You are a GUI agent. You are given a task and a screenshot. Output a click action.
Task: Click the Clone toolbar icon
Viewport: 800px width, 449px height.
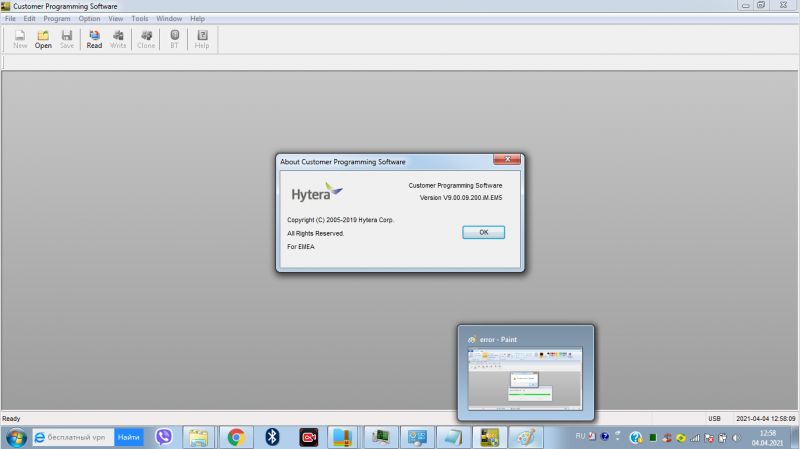point(146,39)
